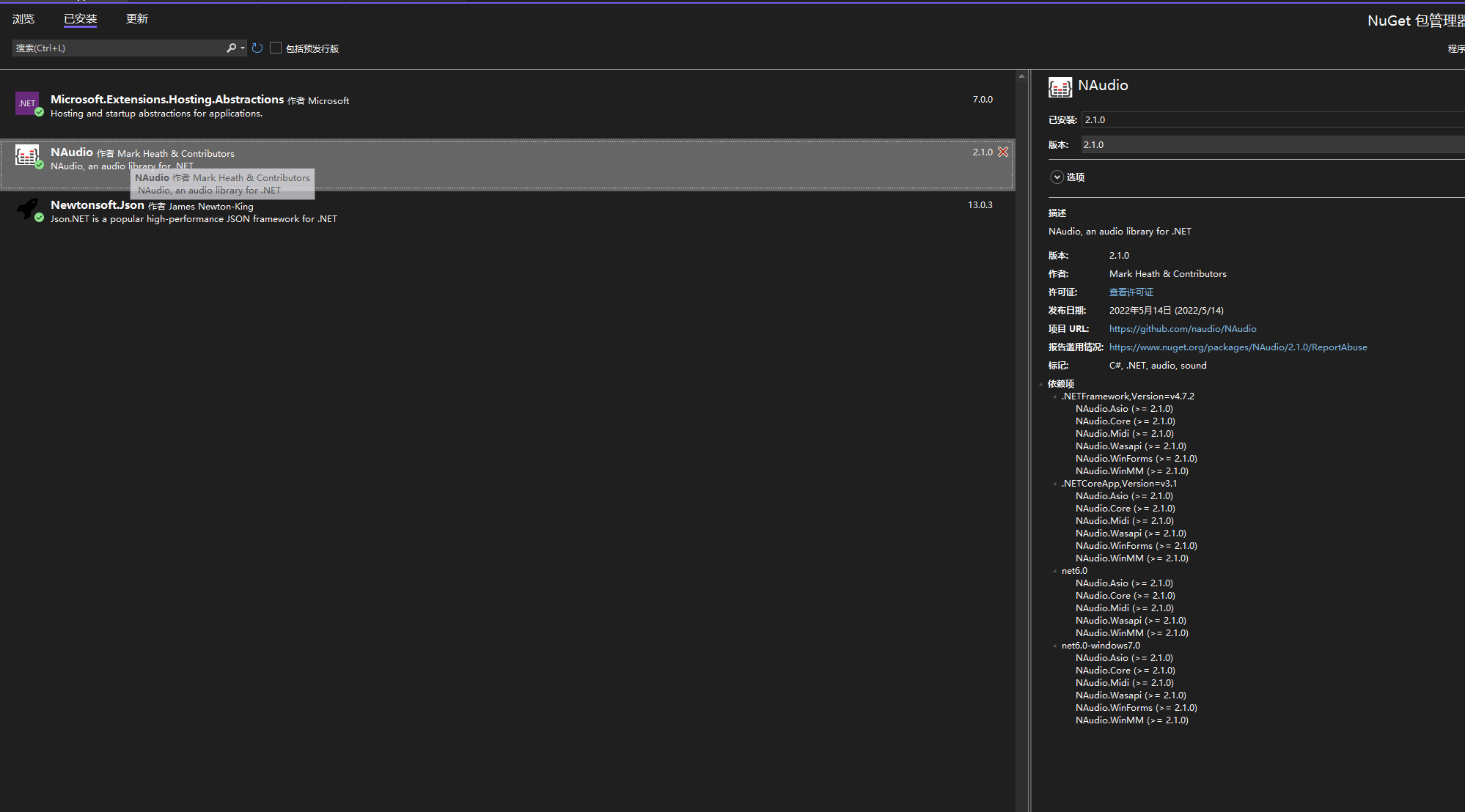Select the NAudio package title
Image resolution: width=1465 pixels, height=812 pixels.
pos(72,152)
